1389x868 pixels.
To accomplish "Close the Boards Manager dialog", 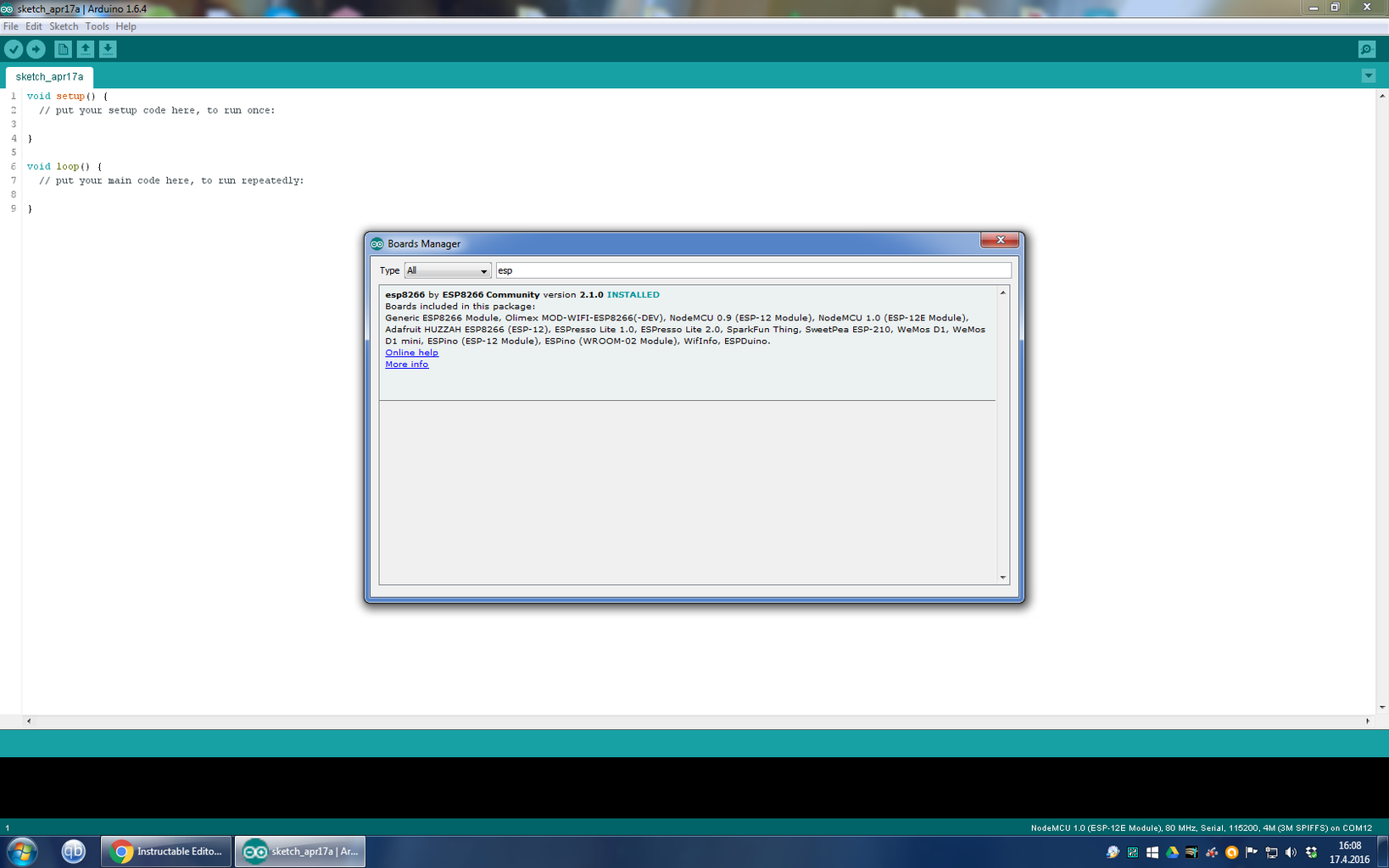I will point(1000,240).
